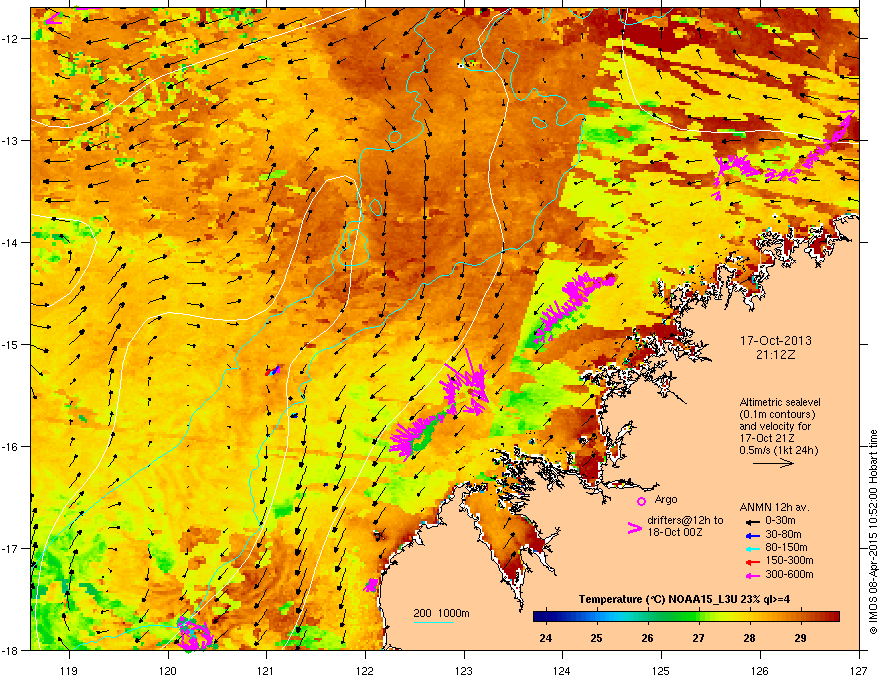880x680 pixels.
Task: Click the 0.5m/s velocity reference arrow
Action: [774, 463]
